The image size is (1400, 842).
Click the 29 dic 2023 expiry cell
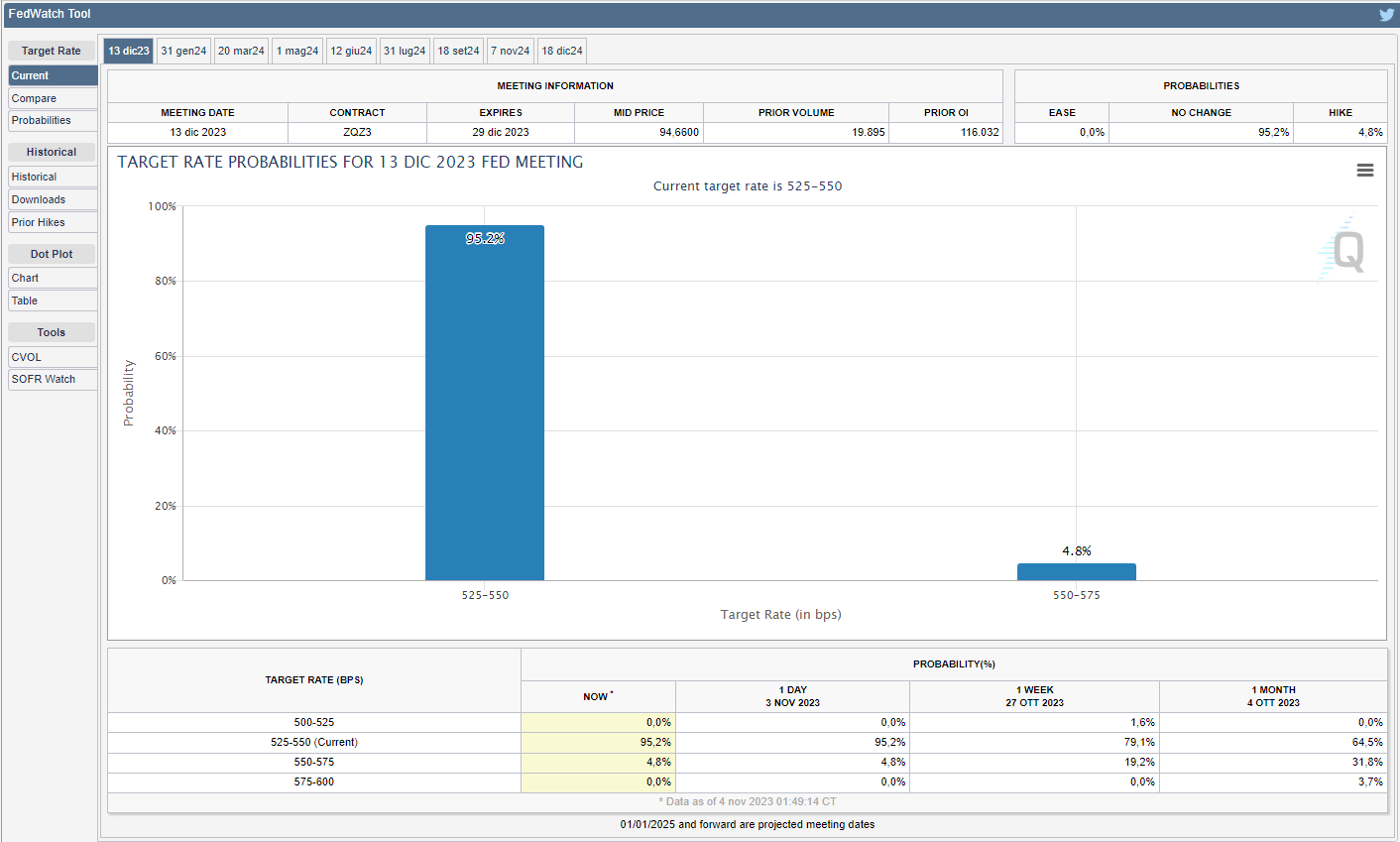click(501, 132)
